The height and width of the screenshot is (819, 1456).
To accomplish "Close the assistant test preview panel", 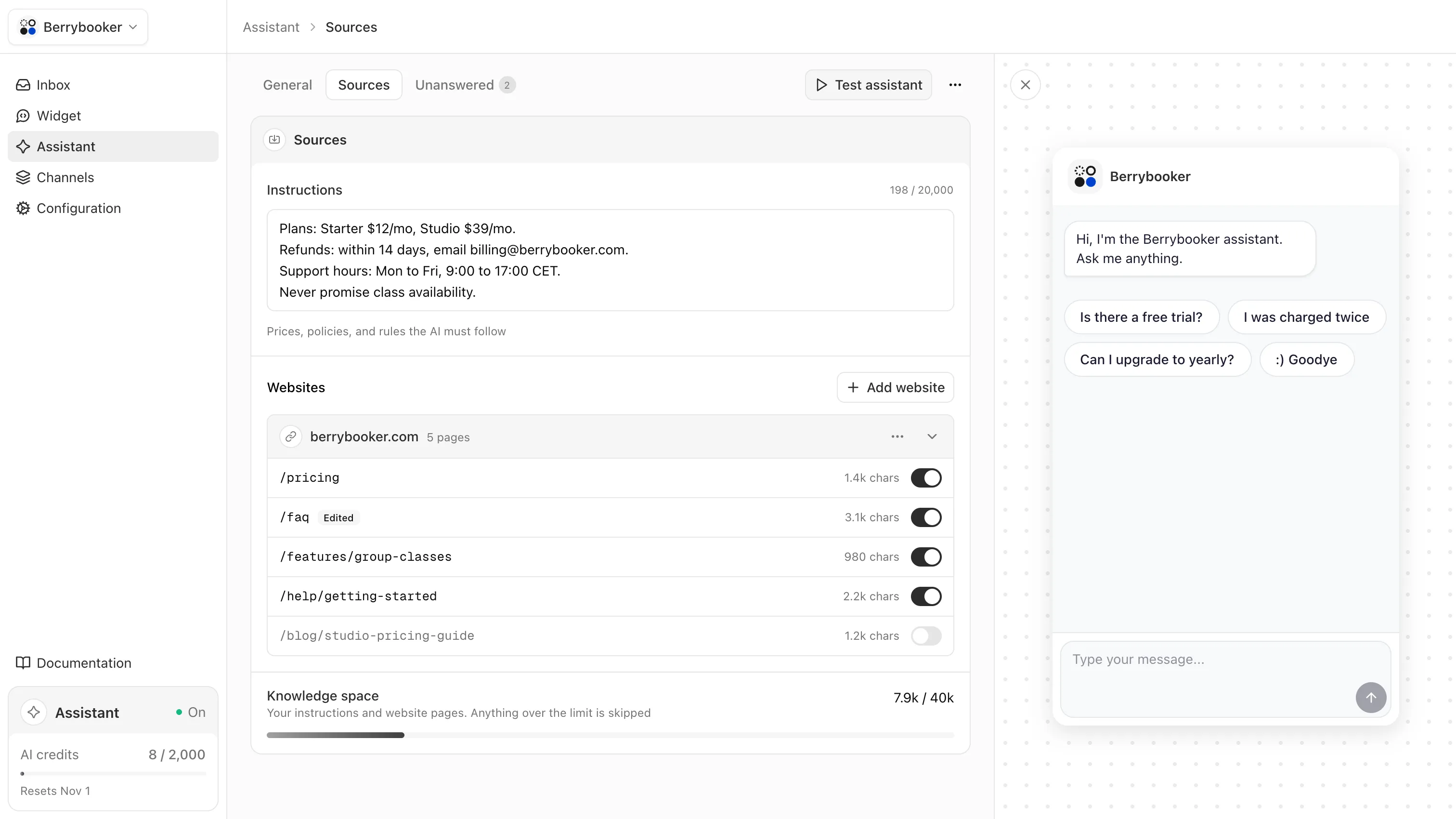I will coord(1025,85).
